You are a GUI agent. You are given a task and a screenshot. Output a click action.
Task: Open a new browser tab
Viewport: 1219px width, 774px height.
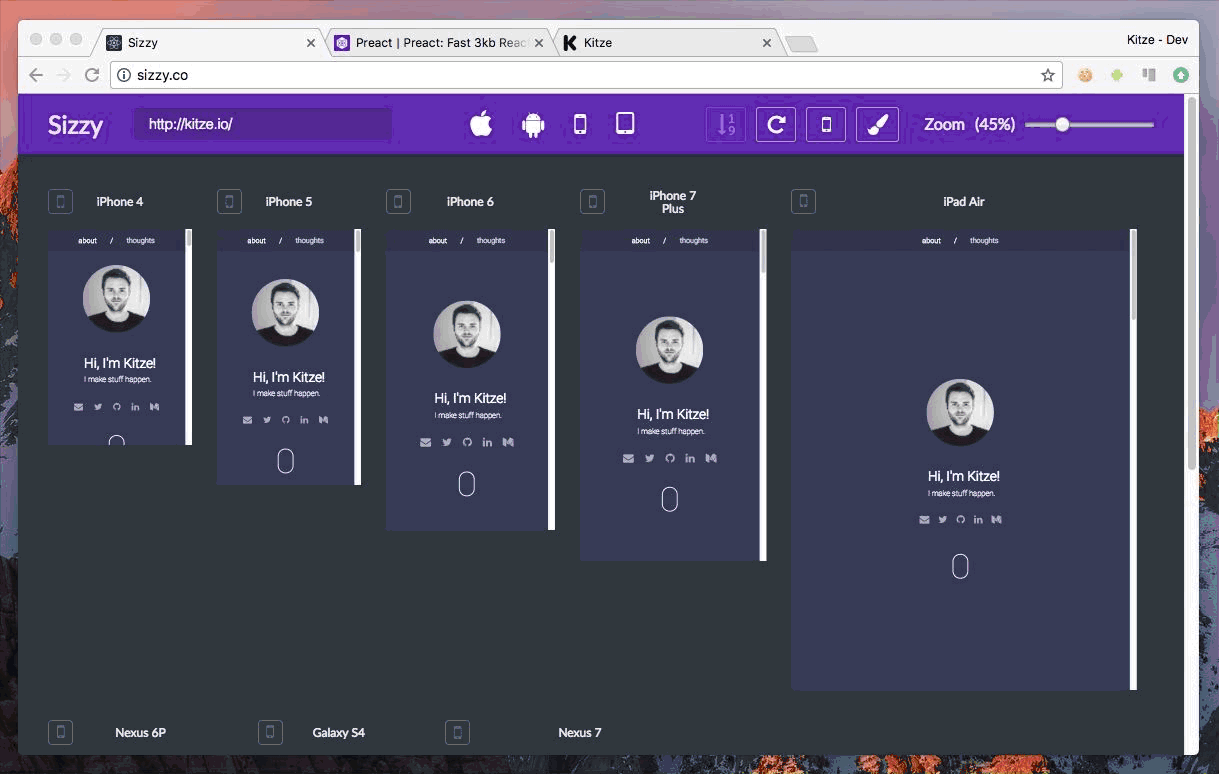(x=802, y=44)
